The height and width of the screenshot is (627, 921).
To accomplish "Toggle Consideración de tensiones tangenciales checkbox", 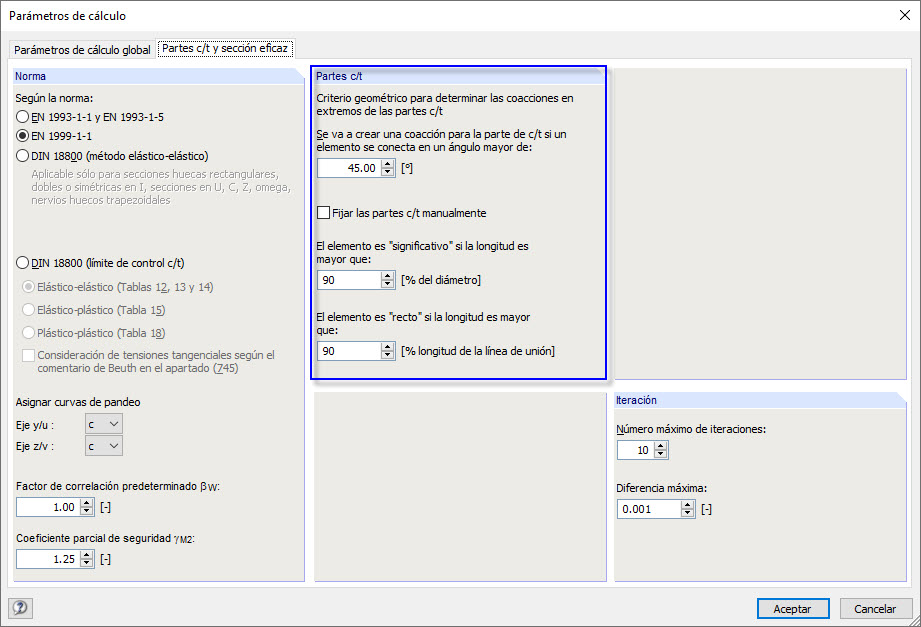I will click(x=28, y=355).
